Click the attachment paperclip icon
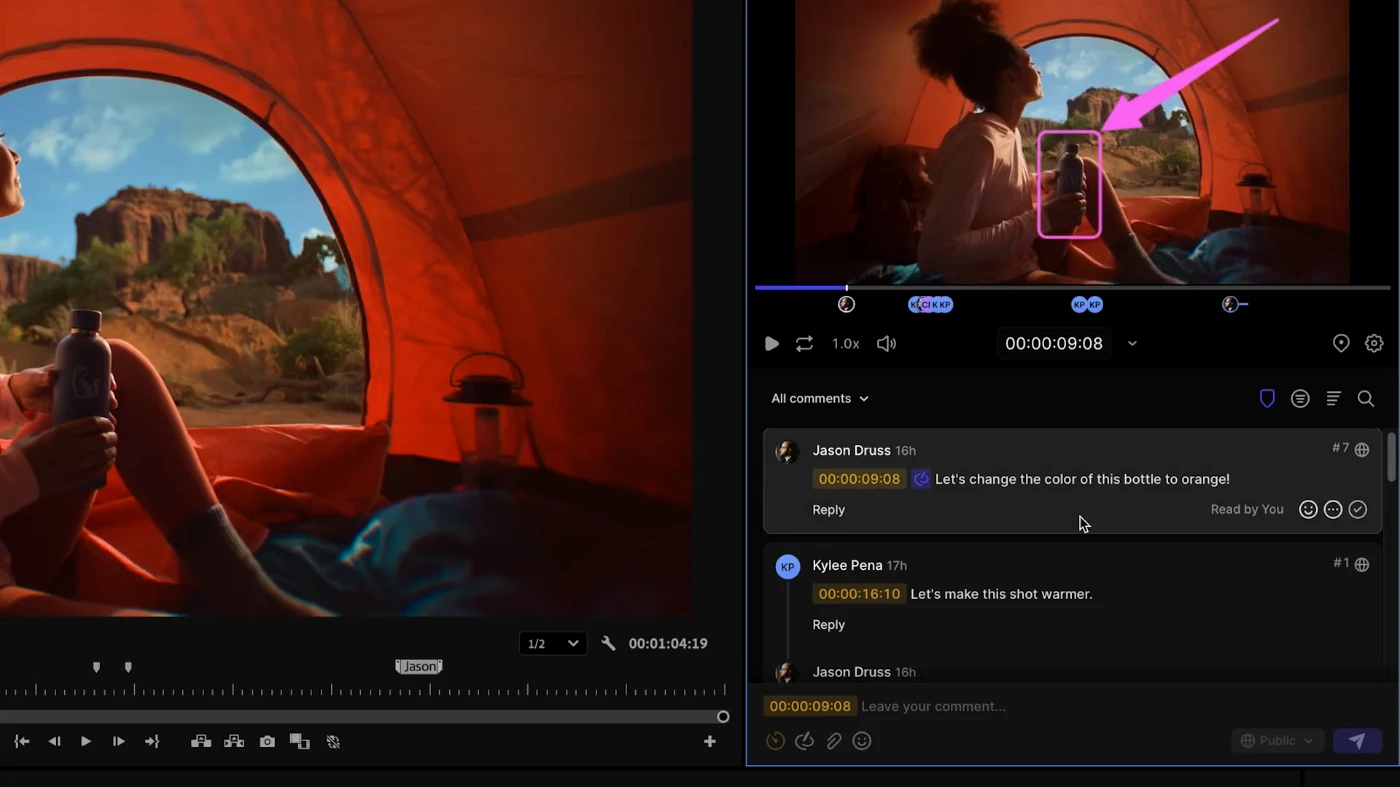 833,741
